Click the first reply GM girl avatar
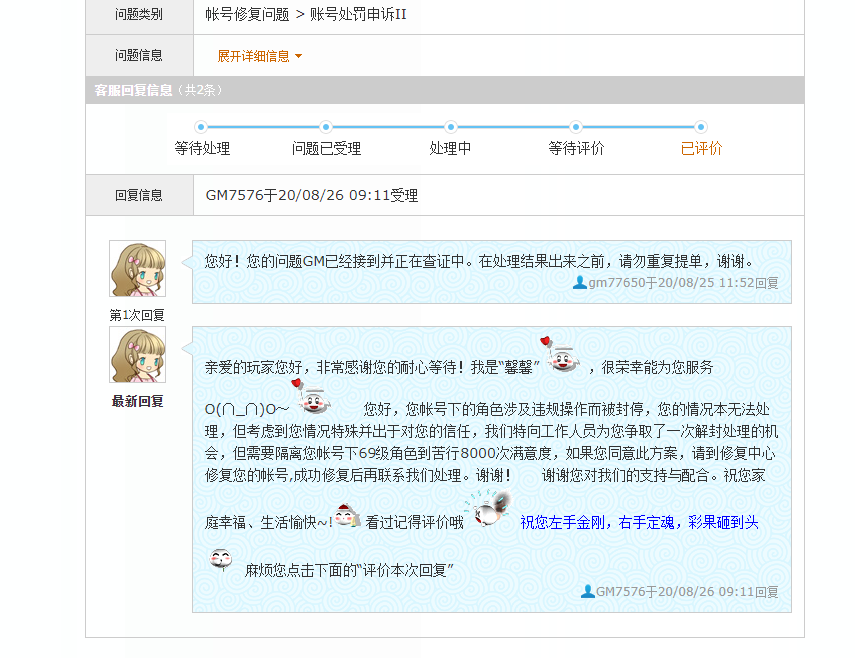The image size is (855, 658). [137, 268]
